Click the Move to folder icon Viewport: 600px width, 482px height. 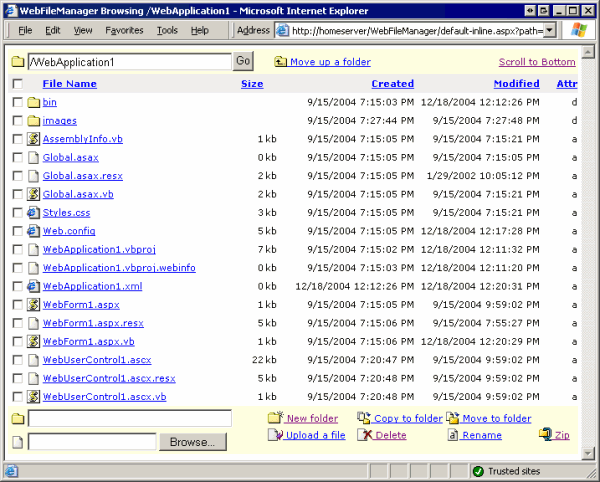(453, 417)
